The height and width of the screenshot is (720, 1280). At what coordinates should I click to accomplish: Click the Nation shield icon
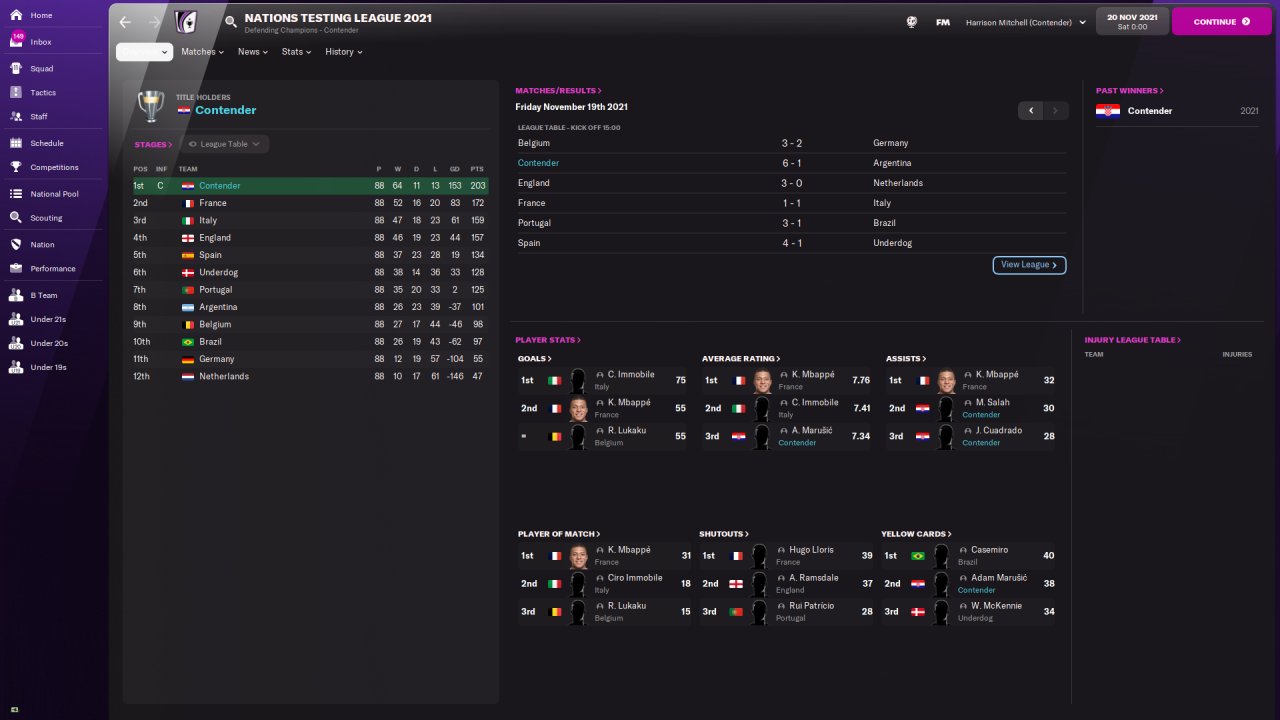coord(16,244)
